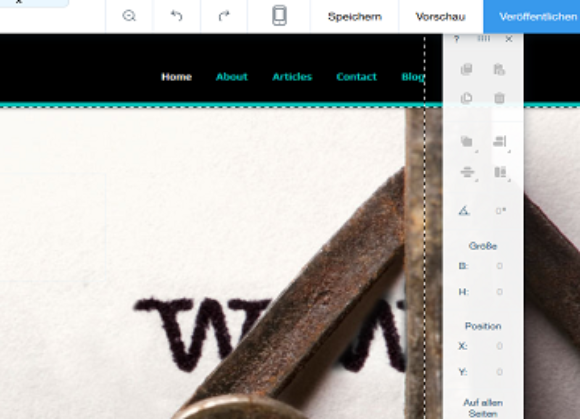
Task: Click the rotation angle icon
Action: coord(464,210)
